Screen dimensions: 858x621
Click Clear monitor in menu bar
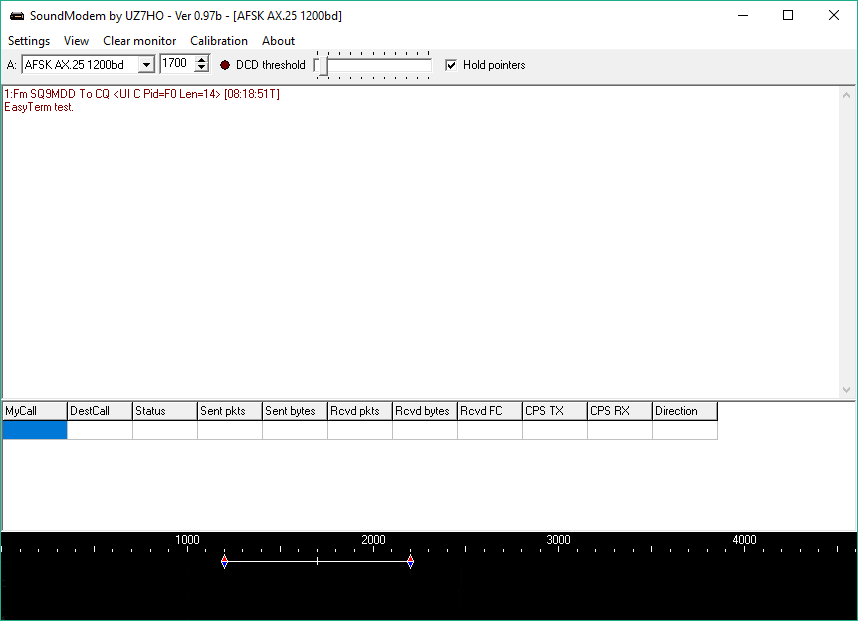pyautogui.click(x=139, y=41)
